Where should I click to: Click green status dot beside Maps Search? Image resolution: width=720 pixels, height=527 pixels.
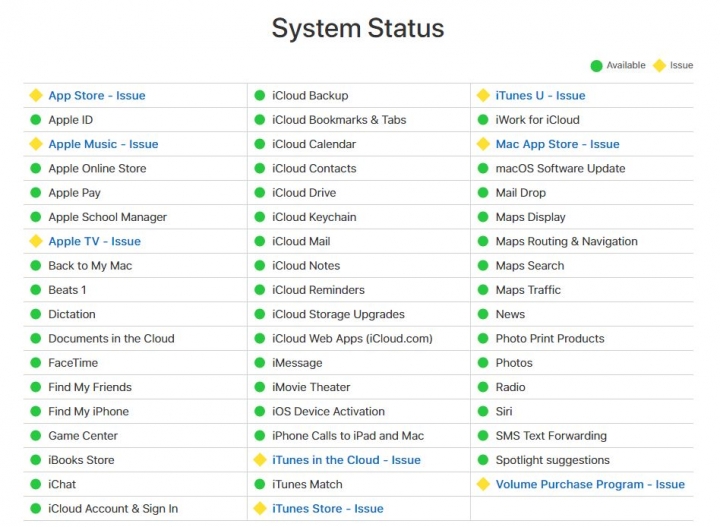tap(483, 266)
